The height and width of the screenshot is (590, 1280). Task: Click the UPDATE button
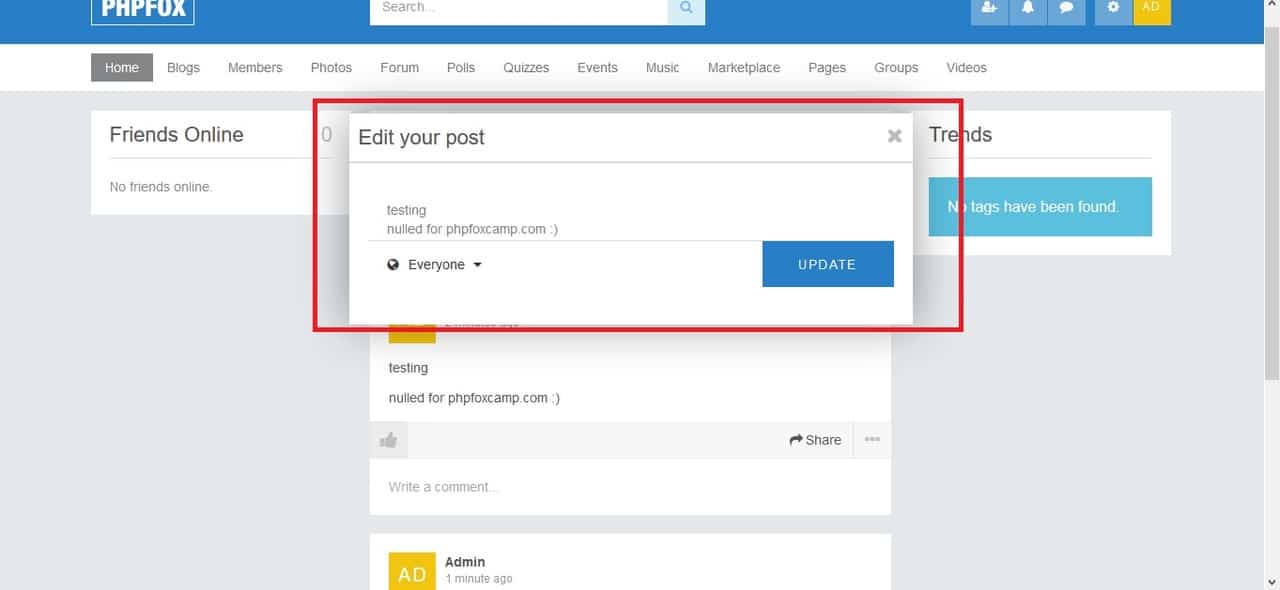point(828,264)
